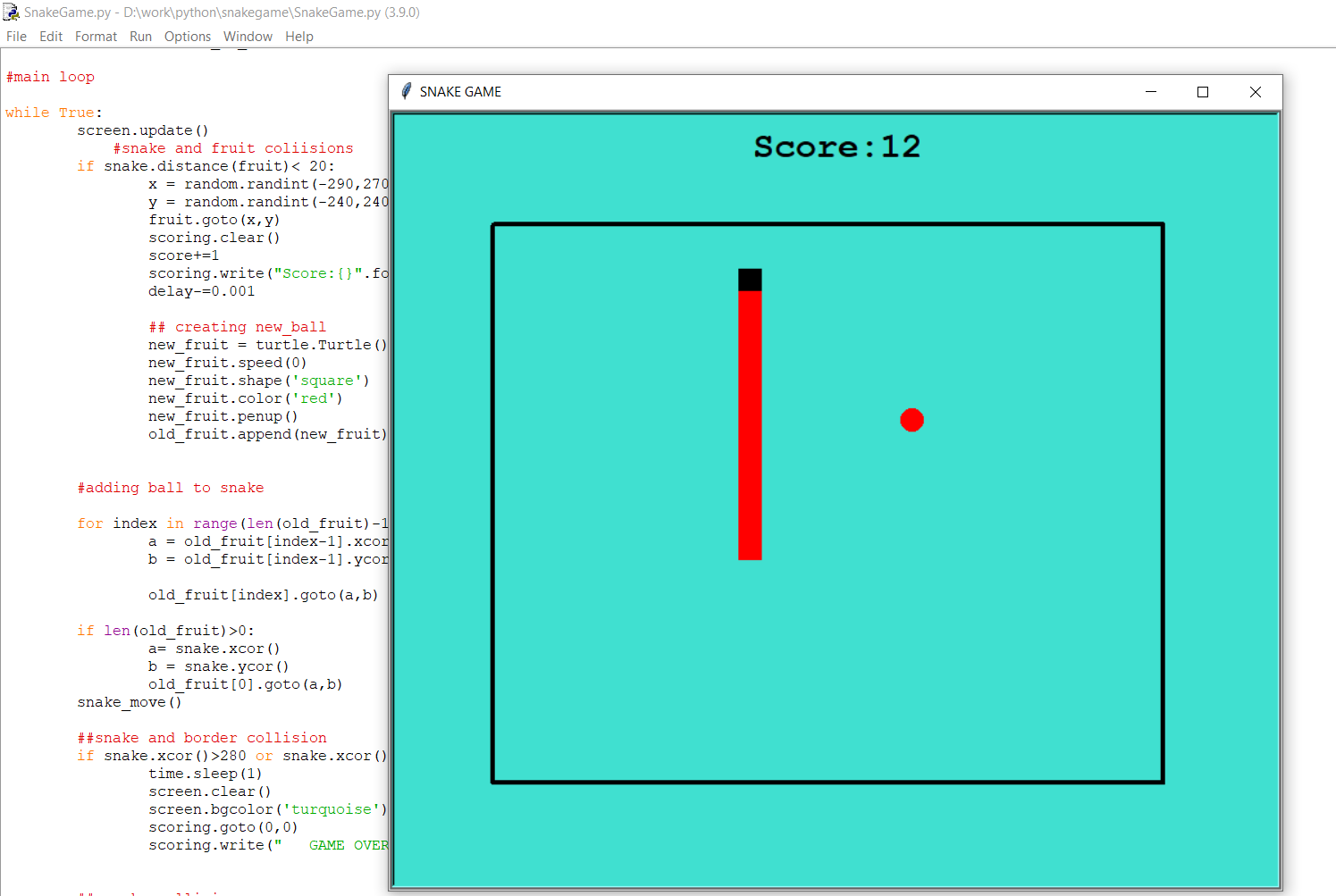
Task: Place cursor on 'screen.update()' line
Action: pyautogui.click(x=143, y=130)
